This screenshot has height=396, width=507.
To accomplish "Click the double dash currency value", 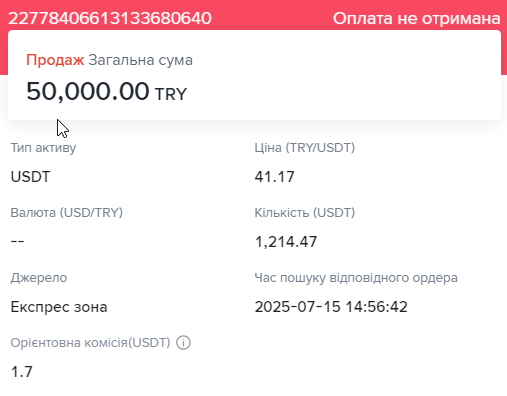I will click(x=17, y=241).
